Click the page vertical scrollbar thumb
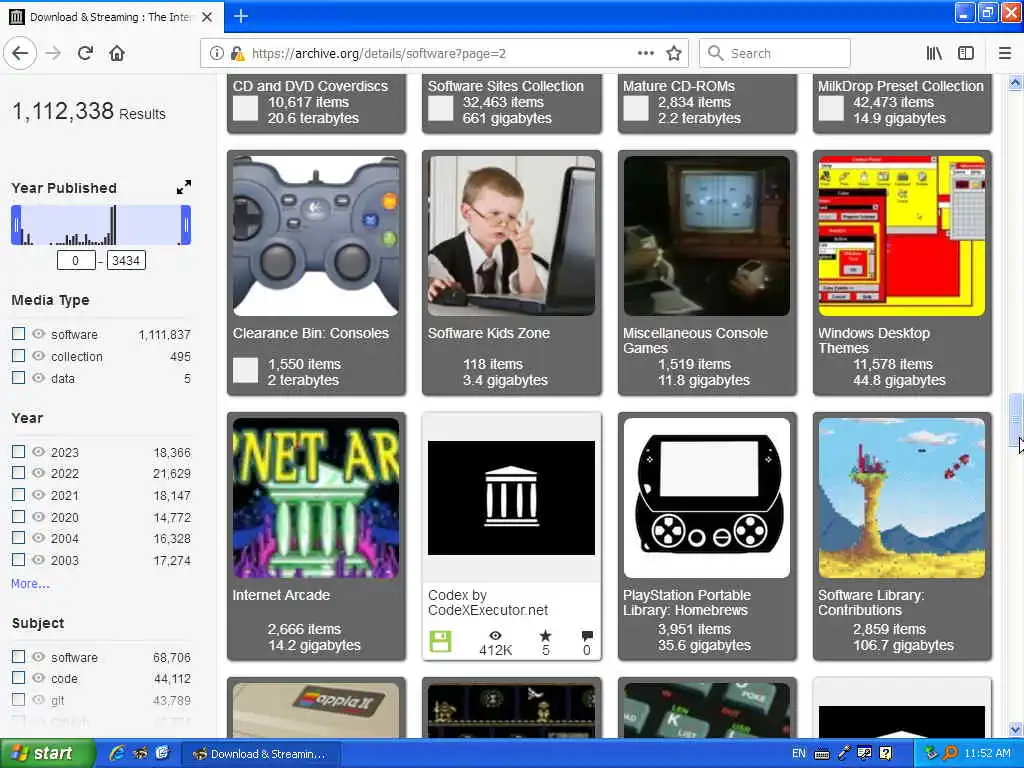This screenshot has height=768, width=1024. (x=1015, y=418)
